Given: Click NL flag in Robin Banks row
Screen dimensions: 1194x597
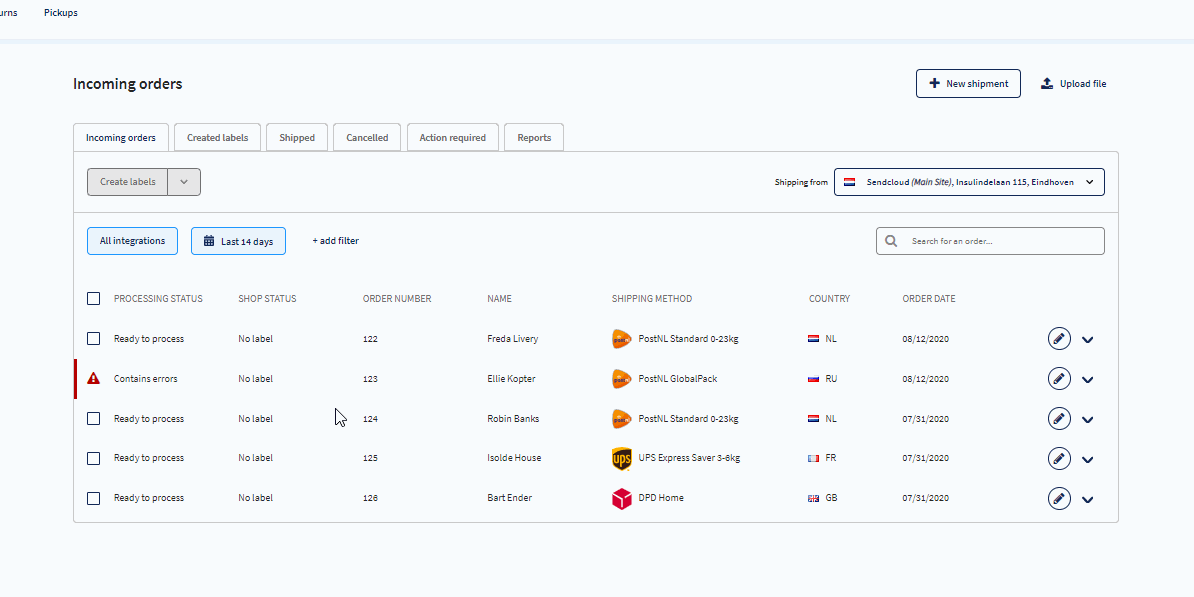Looking at the screenshot, I should click(813, 419).
